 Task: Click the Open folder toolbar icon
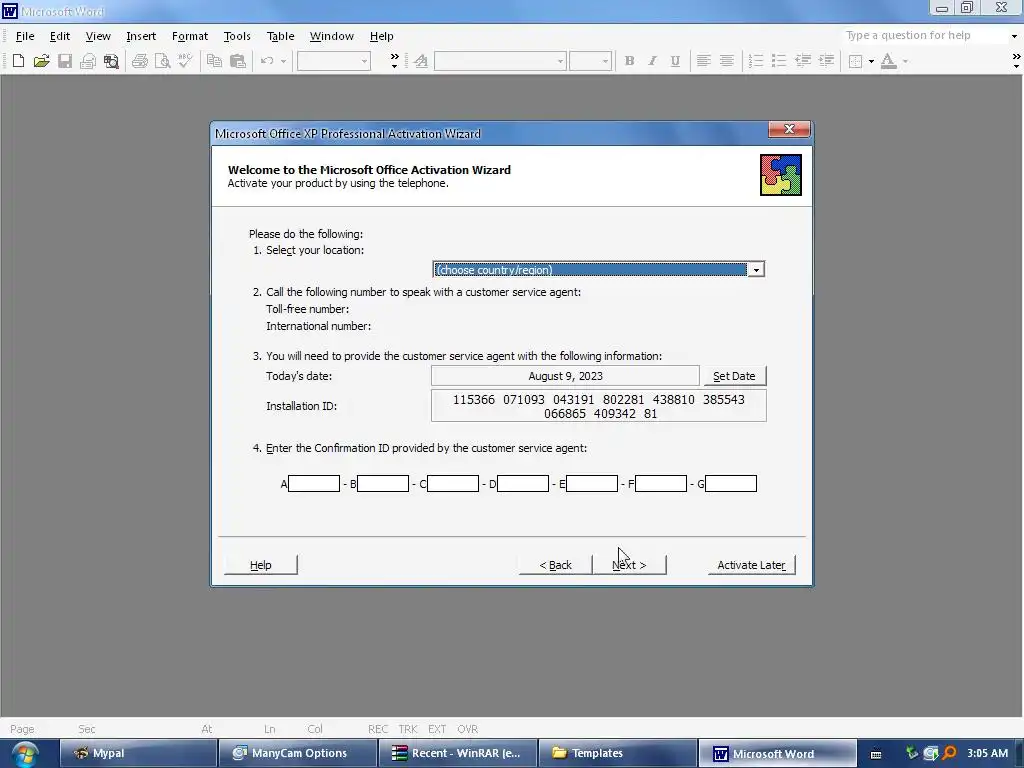(41, 61)
